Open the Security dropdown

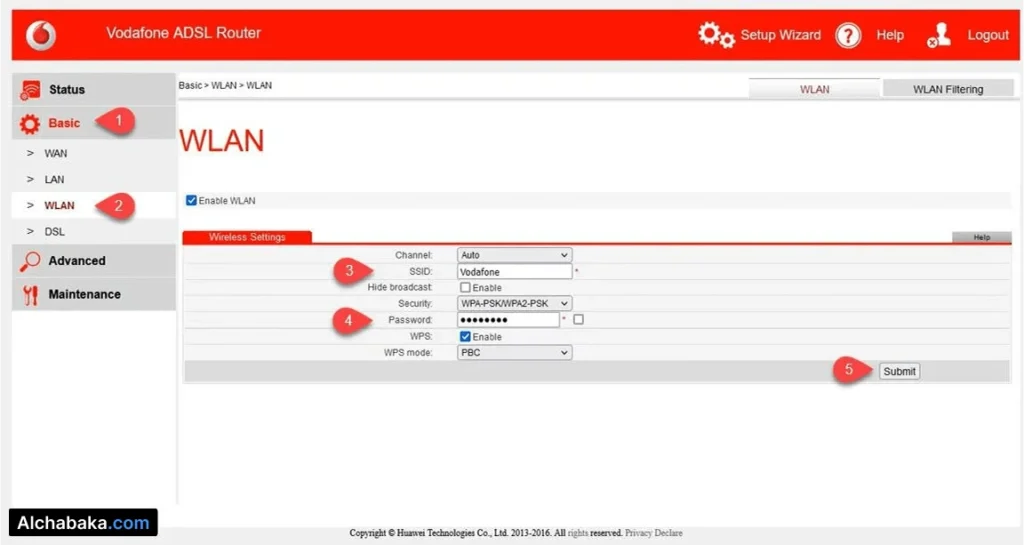pyautogui.click(x=515, y=304)
